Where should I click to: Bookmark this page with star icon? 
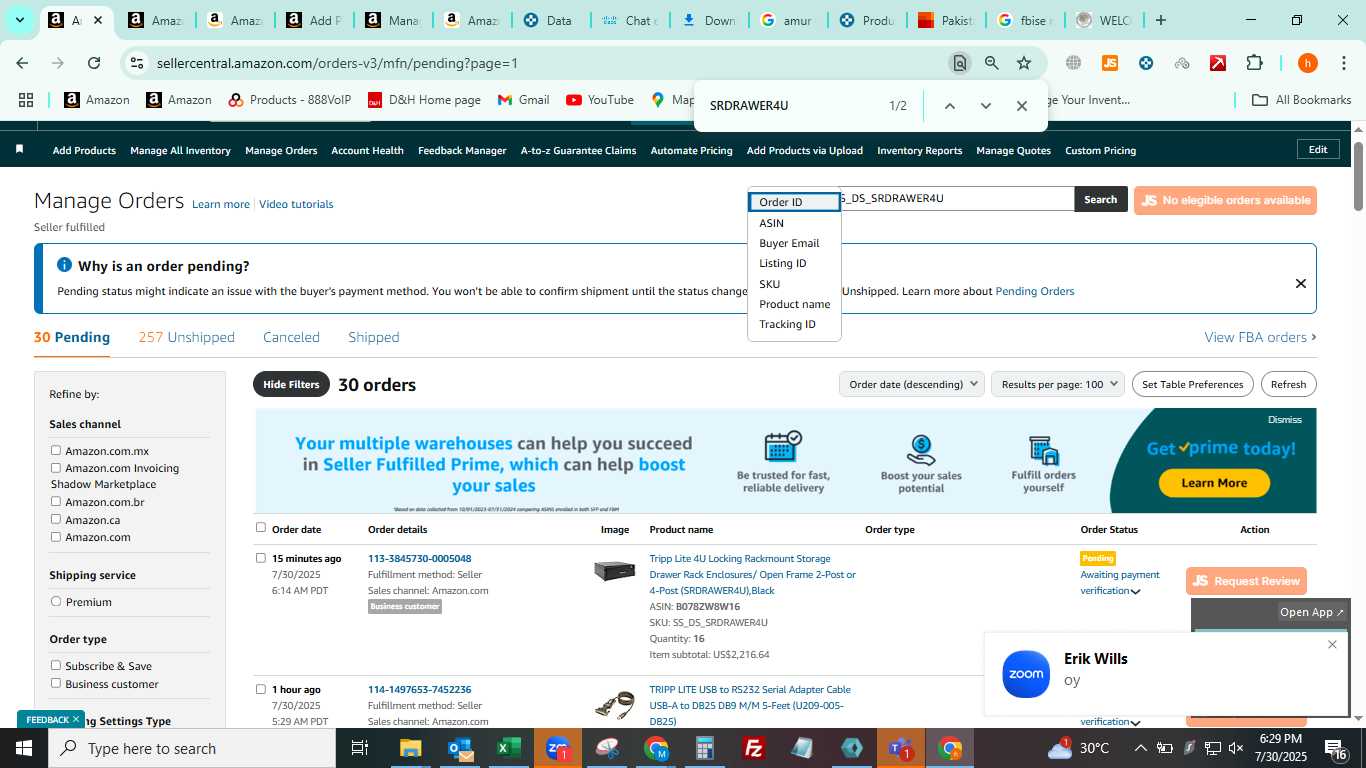(1024, 63)
